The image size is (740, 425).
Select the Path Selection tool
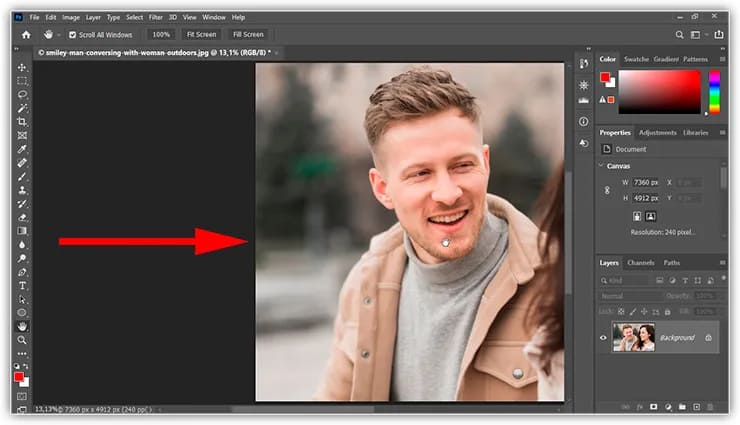(22, 300)
